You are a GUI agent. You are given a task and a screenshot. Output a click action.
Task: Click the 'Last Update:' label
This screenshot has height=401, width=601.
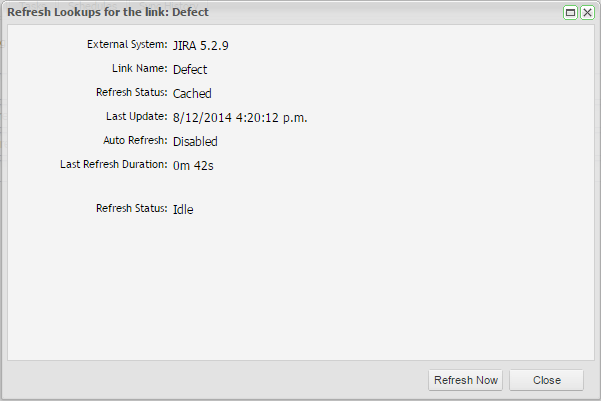[137, 117]
